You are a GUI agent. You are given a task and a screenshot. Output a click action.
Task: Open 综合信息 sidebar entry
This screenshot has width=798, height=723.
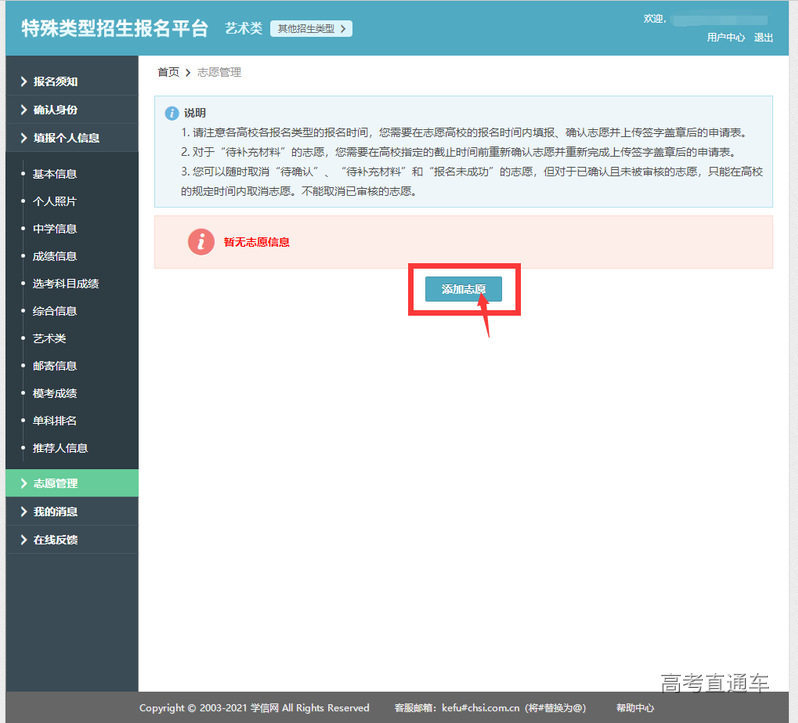click(55, 311)
